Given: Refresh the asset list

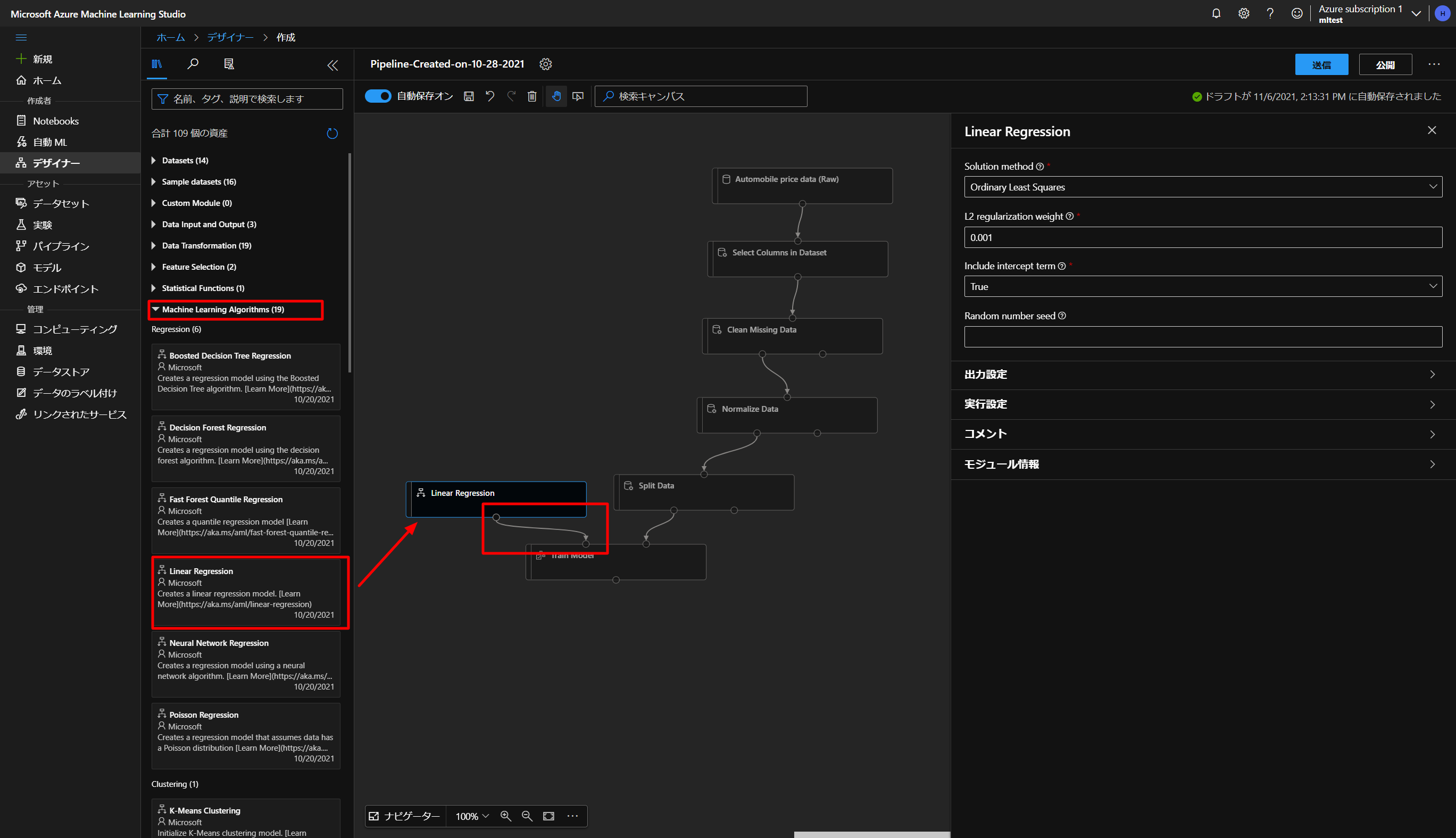Looking at the screenshot, I should 332,134.
